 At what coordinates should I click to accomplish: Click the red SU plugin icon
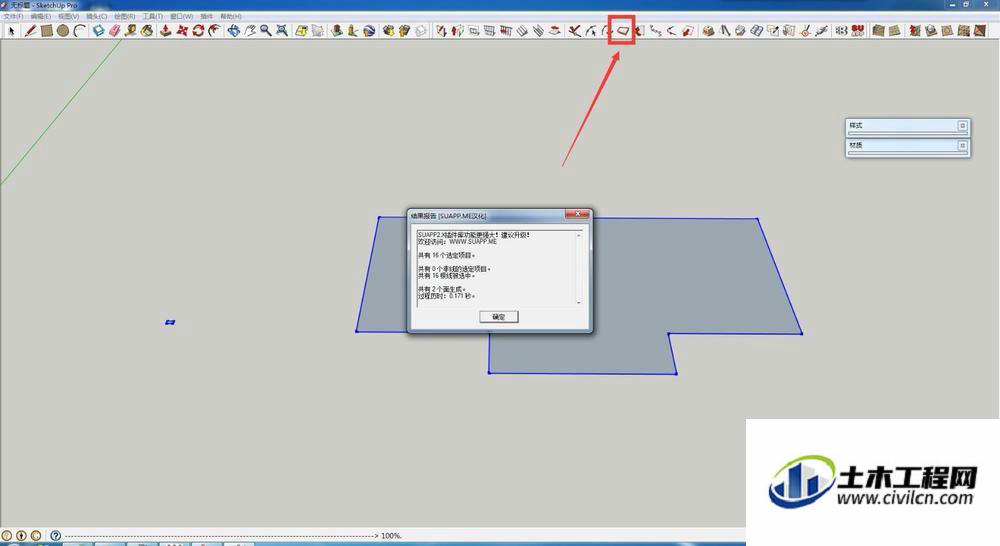(x=858, y=31)
